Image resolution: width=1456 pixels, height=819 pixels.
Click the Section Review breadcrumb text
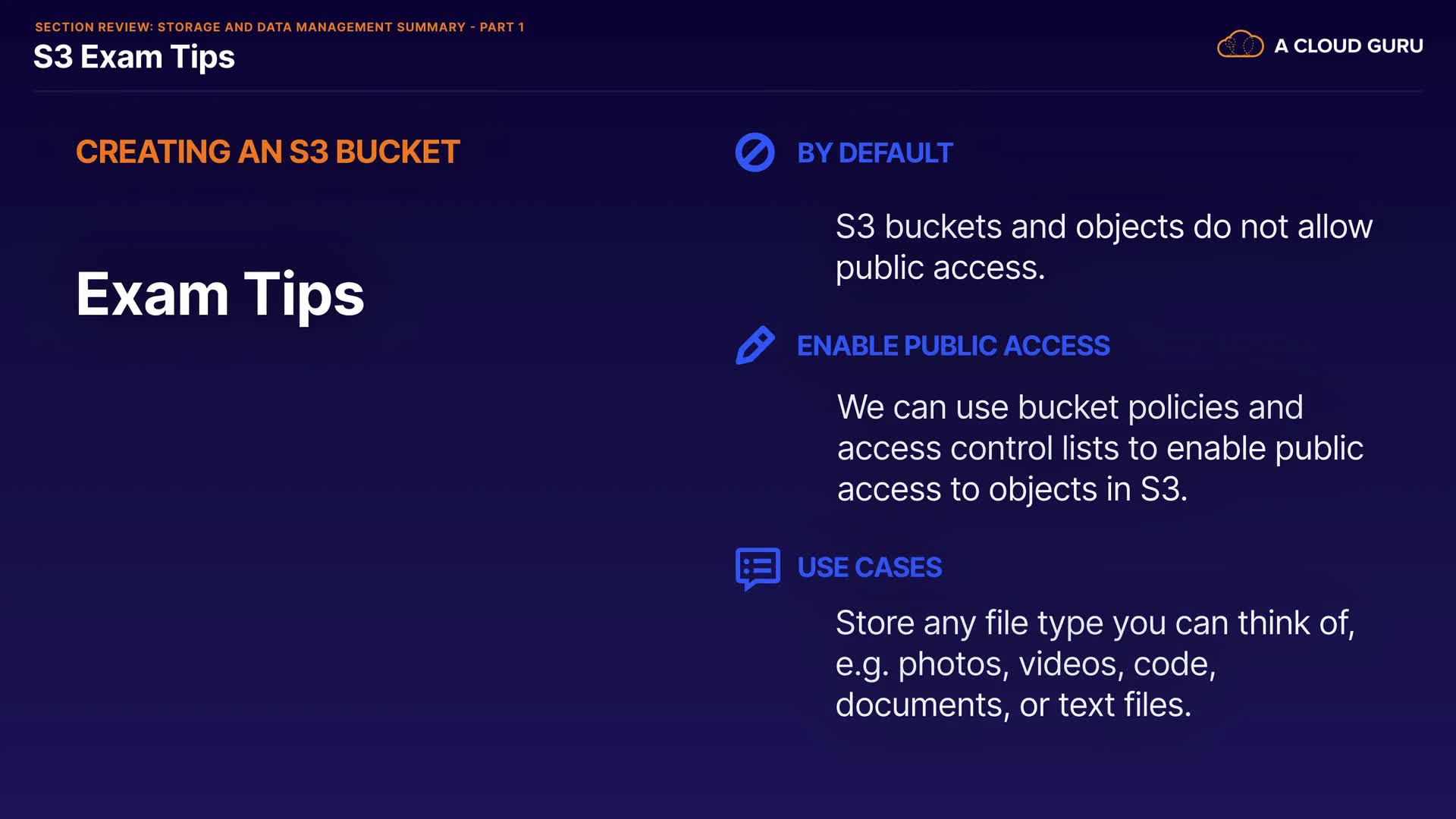coord(279,27)
